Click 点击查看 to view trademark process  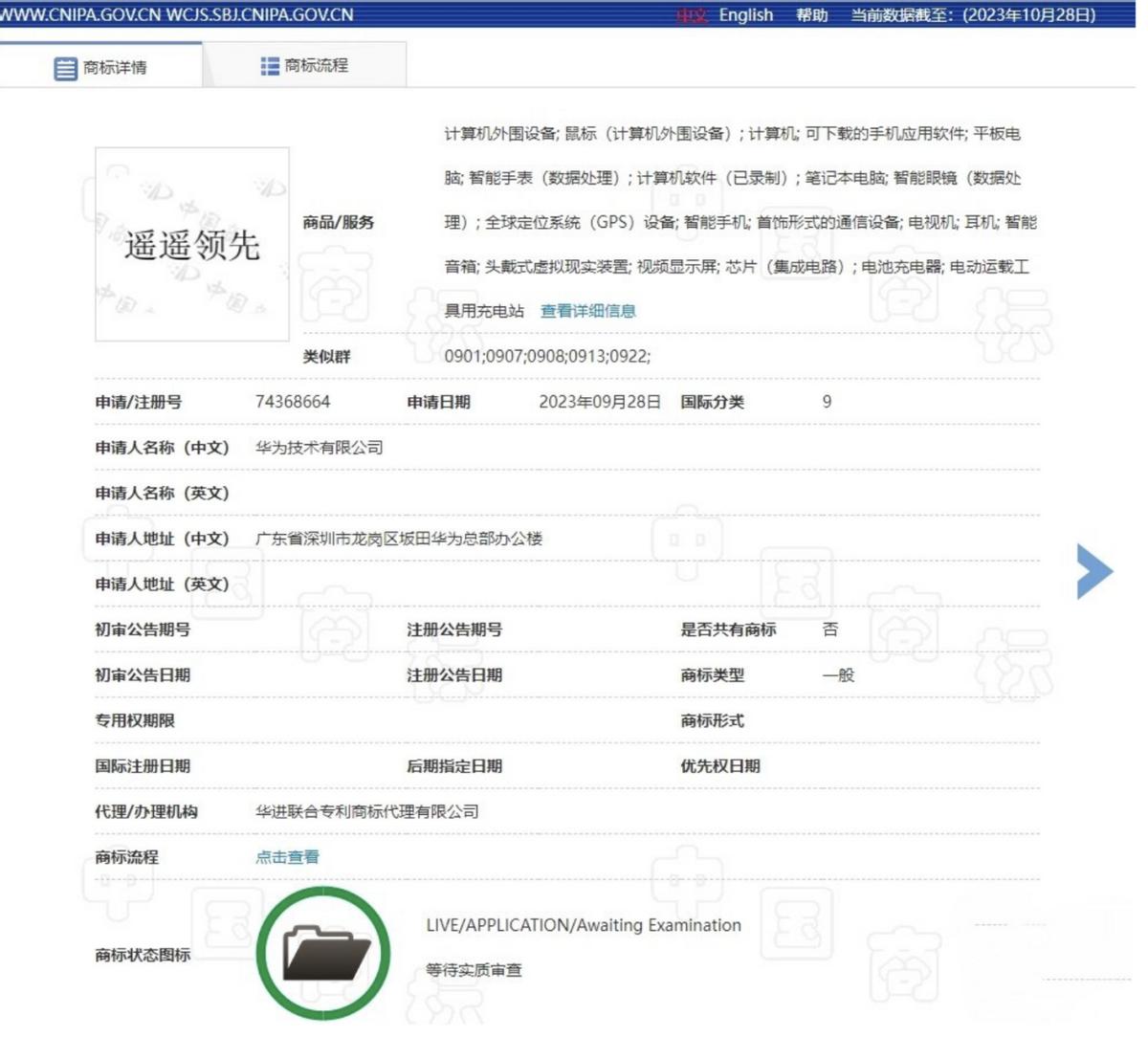[x=287, y=858]
